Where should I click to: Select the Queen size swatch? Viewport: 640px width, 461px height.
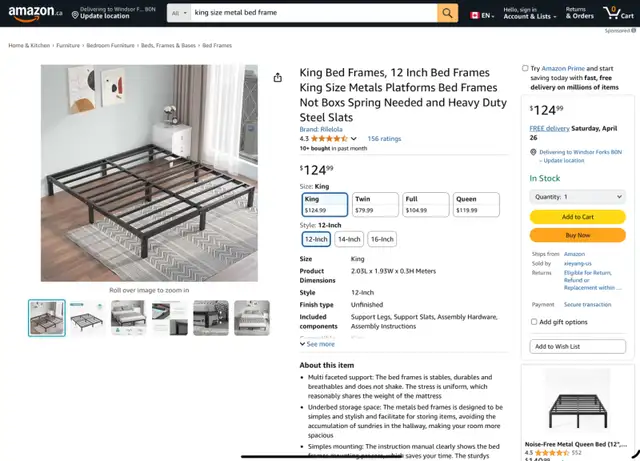476,205
